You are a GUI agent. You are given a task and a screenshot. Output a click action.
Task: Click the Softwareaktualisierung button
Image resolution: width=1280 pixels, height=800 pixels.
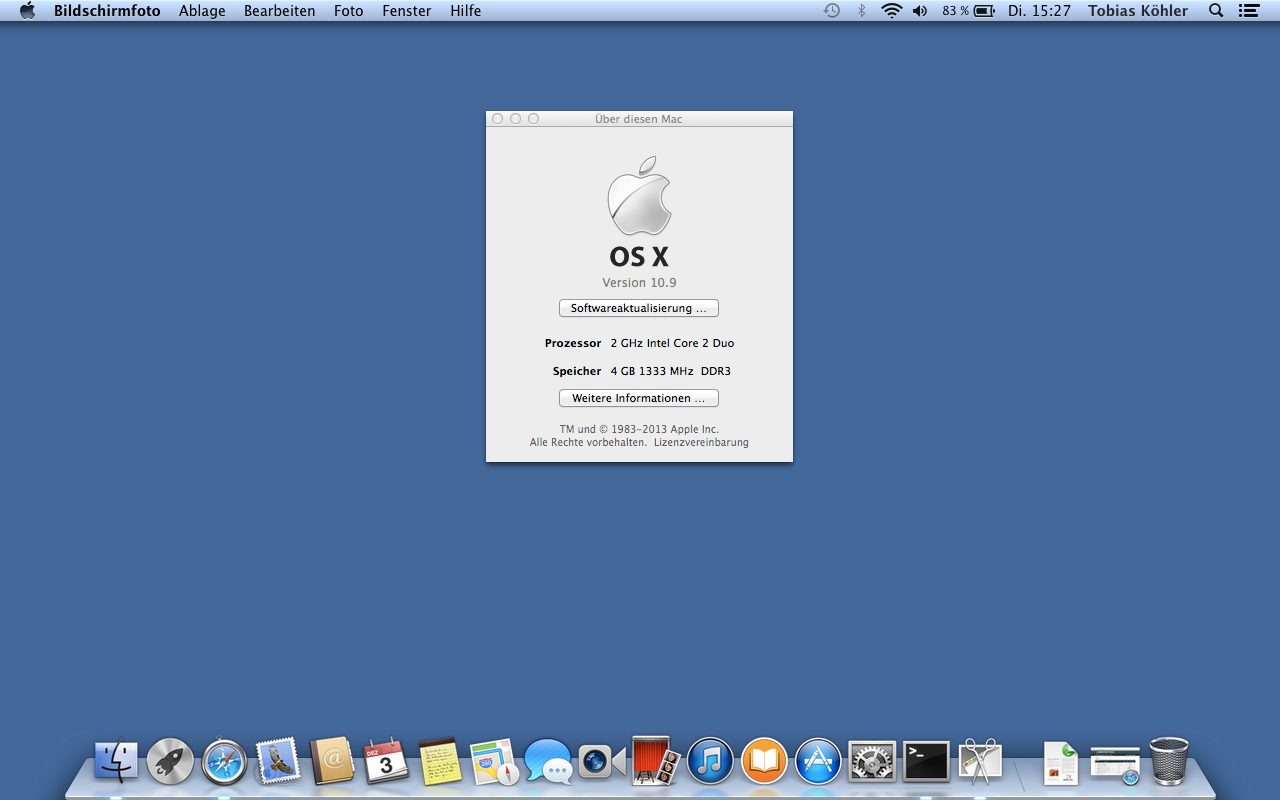[x=638, y=308]
